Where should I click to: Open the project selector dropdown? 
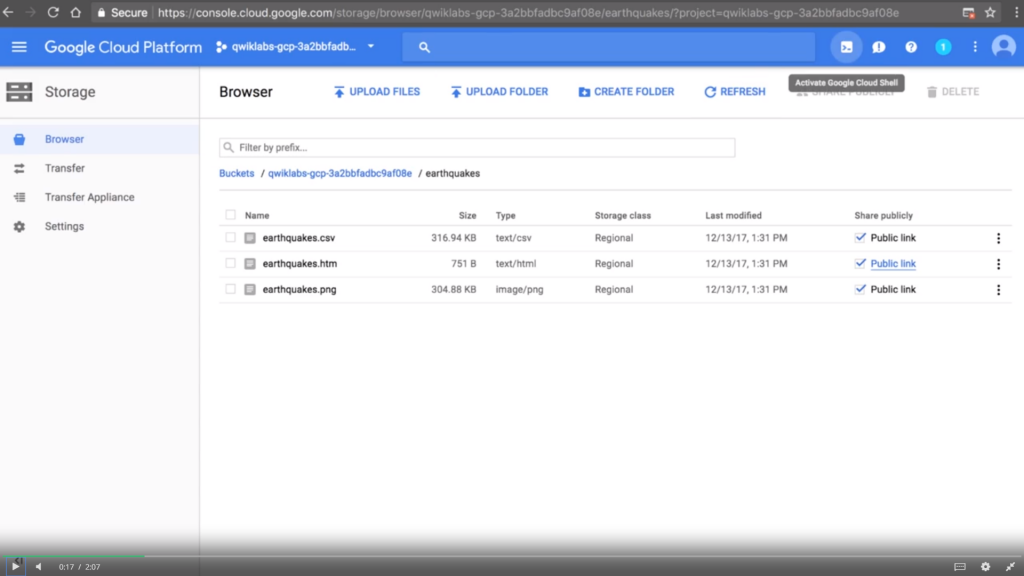295,47
